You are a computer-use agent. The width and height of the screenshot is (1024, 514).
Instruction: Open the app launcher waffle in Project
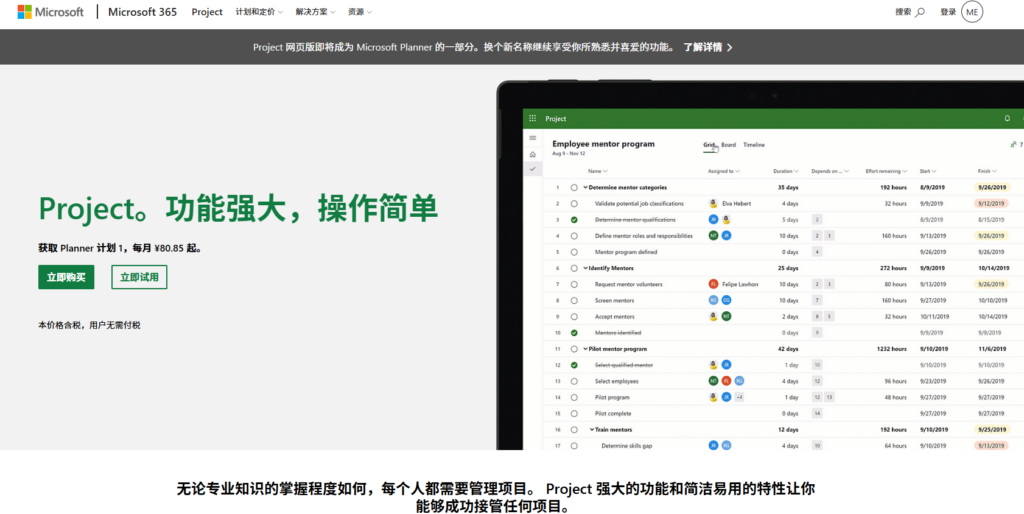click(532, 118)
